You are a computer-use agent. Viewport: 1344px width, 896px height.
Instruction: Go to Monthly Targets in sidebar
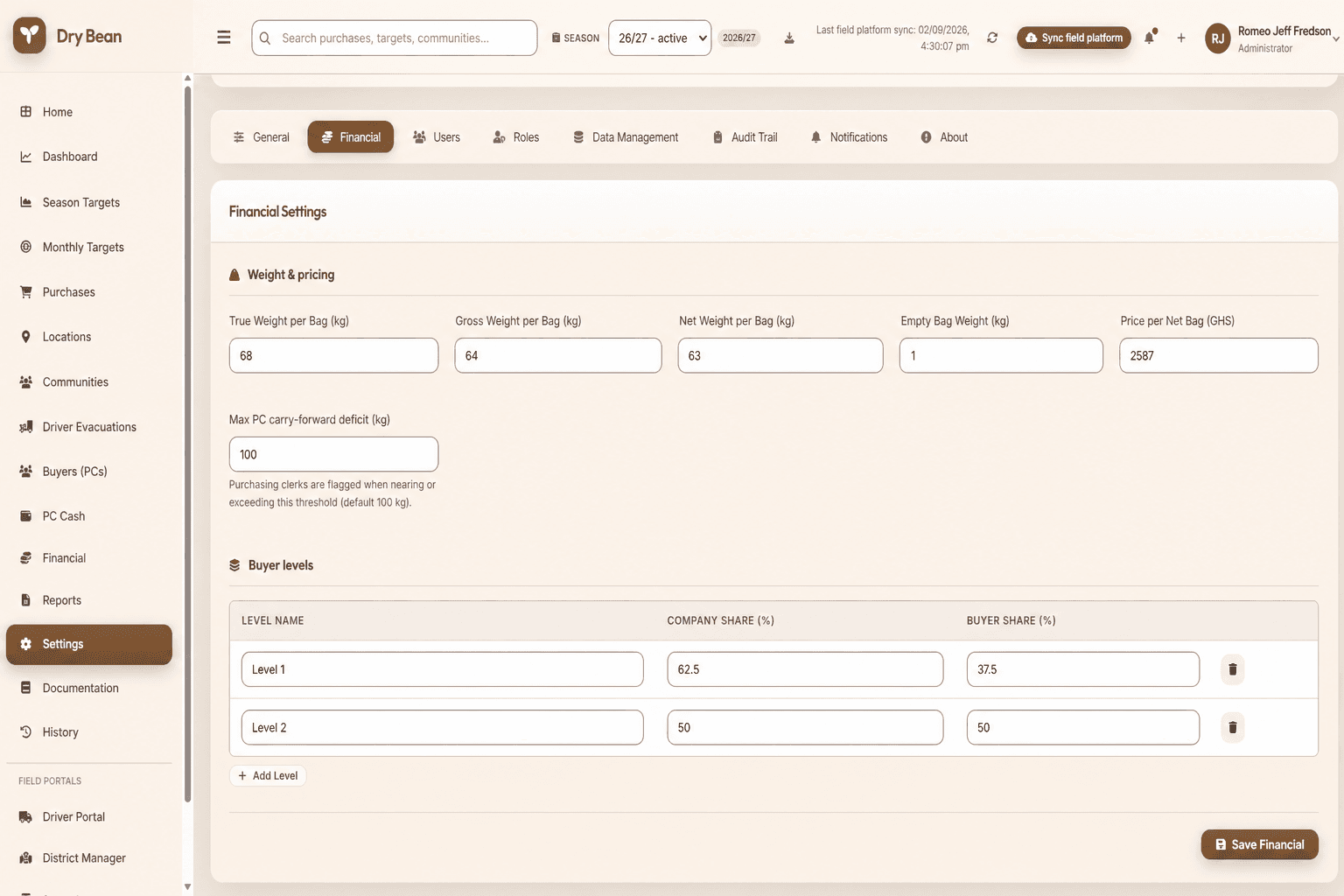click(x=89, y=247)
